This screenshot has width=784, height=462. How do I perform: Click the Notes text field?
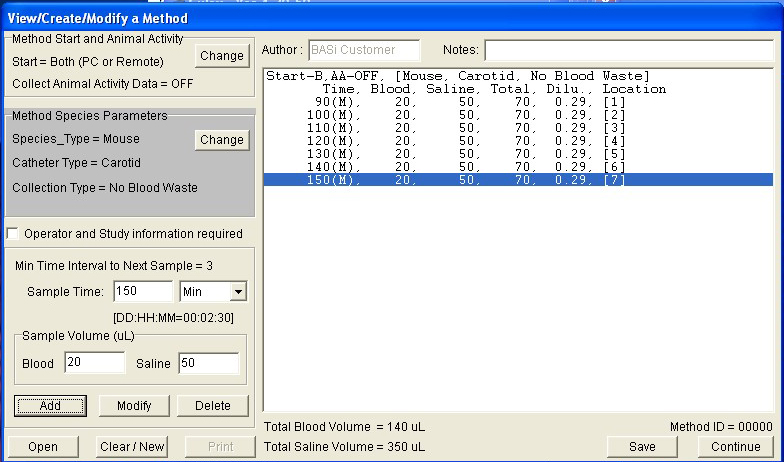(631, 50)
